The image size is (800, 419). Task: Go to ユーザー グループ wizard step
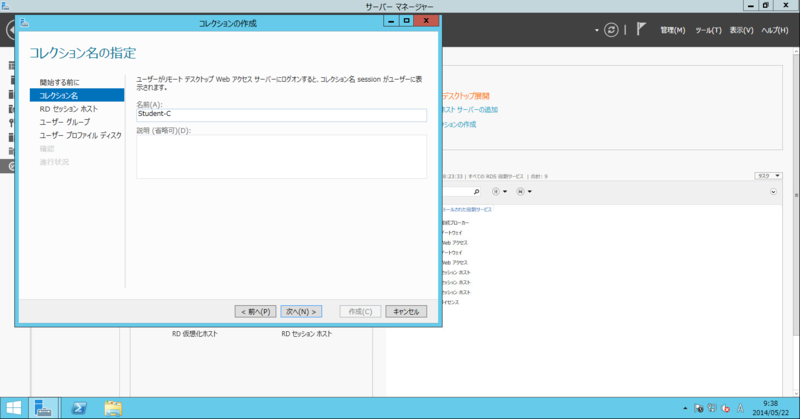click(65, 122)
